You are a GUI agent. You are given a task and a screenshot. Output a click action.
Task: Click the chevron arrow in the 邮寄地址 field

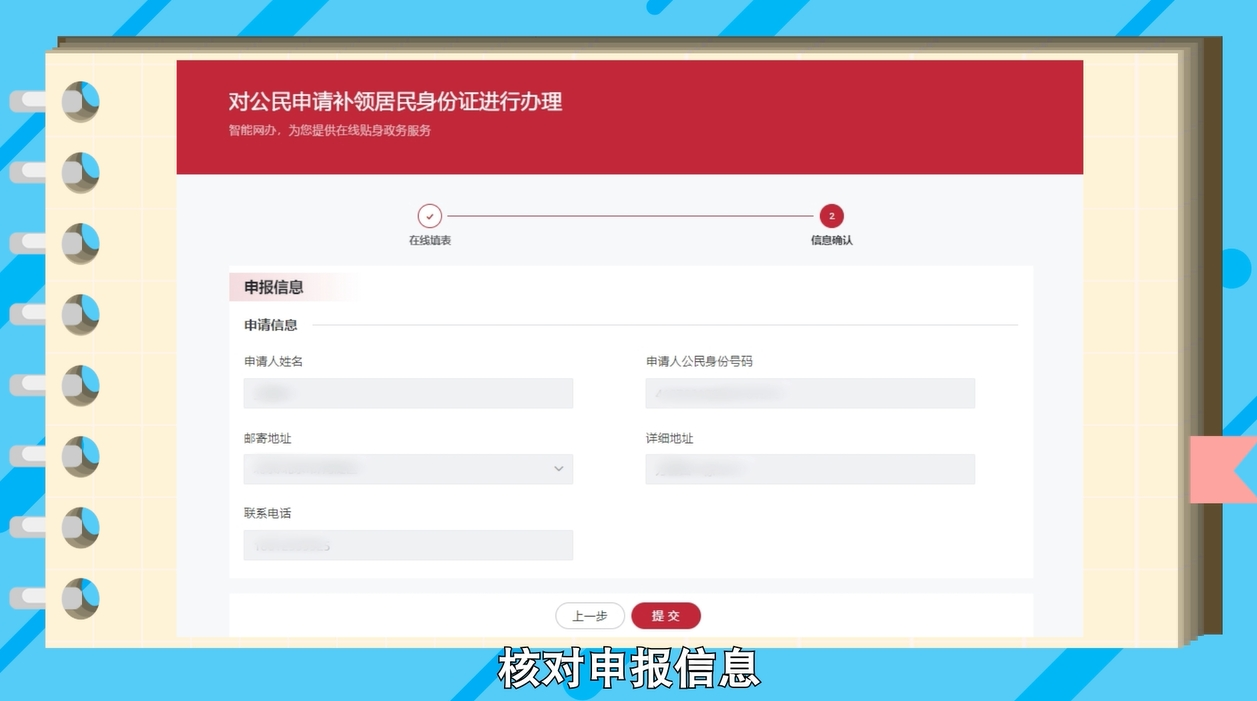coord(560,468)
